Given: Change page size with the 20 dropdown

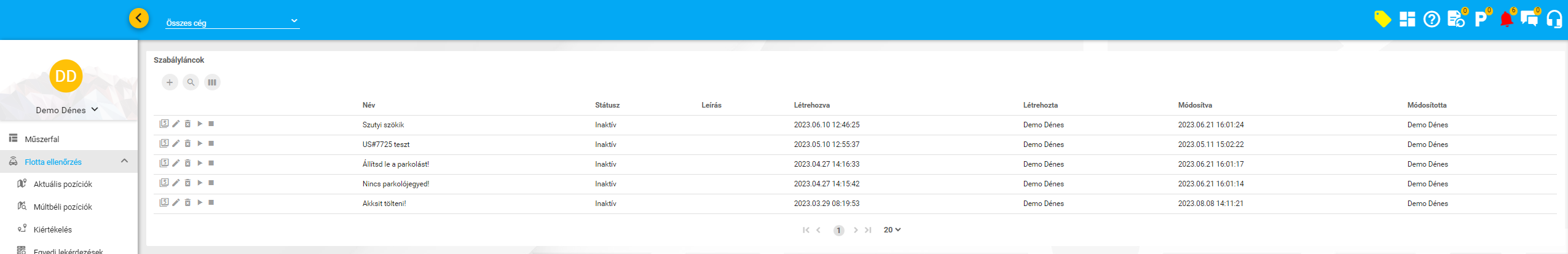Looking at the screenshot, I should [x=892, y=230].
